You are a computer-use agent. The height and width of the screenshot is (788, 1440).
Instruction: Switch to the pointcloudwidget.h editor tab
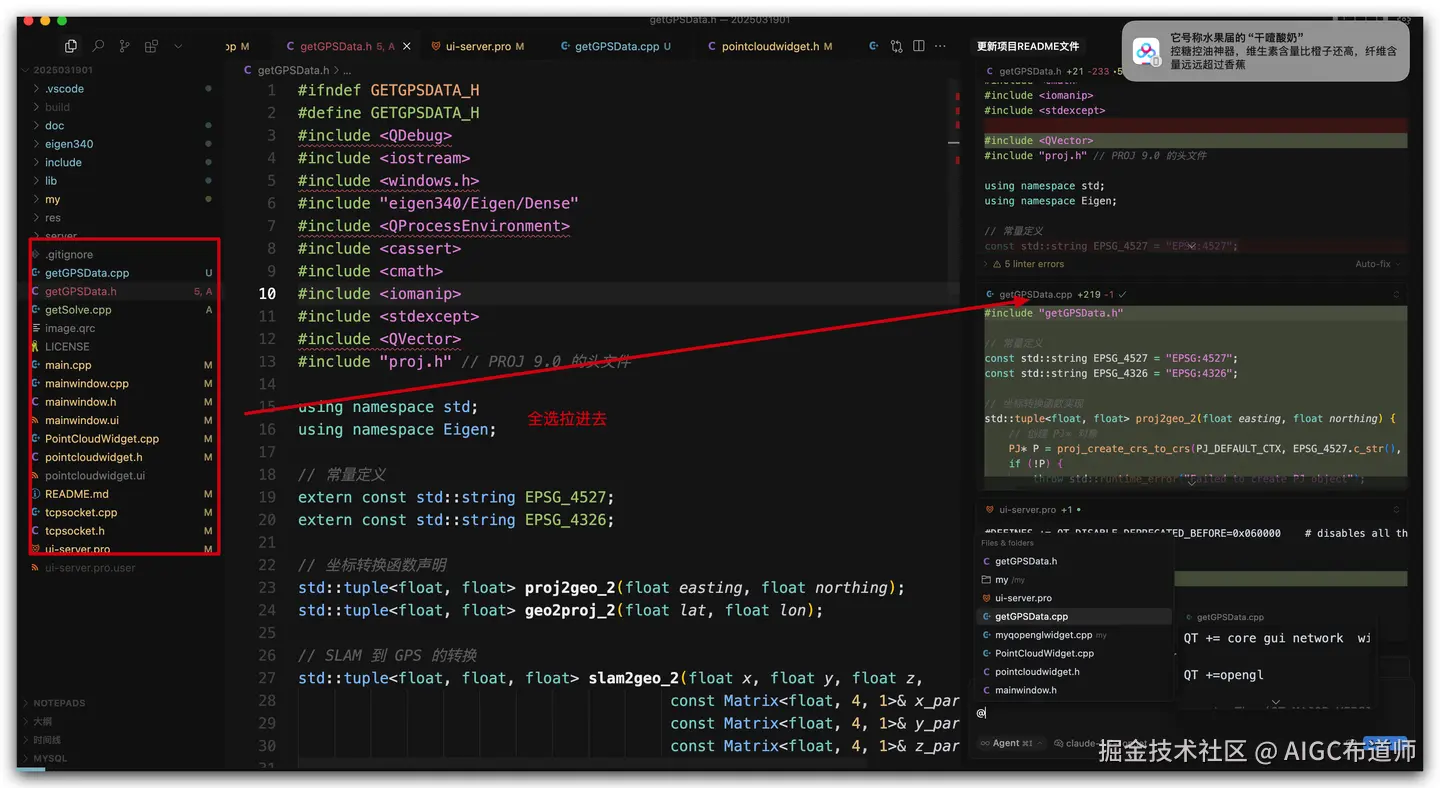[770, 46]
